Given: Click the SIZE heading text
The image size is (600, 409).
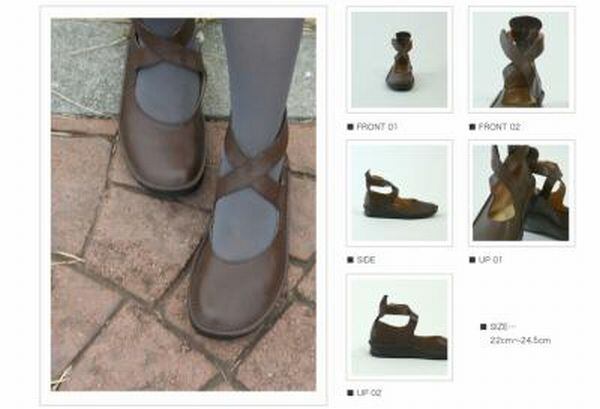Looking at the screenshot, I should click(x=499, y=327).
